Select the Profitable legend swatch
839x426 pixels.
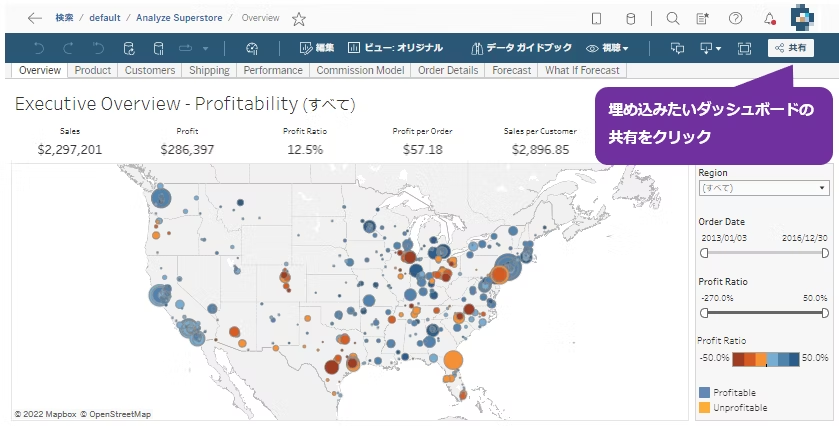704,393
